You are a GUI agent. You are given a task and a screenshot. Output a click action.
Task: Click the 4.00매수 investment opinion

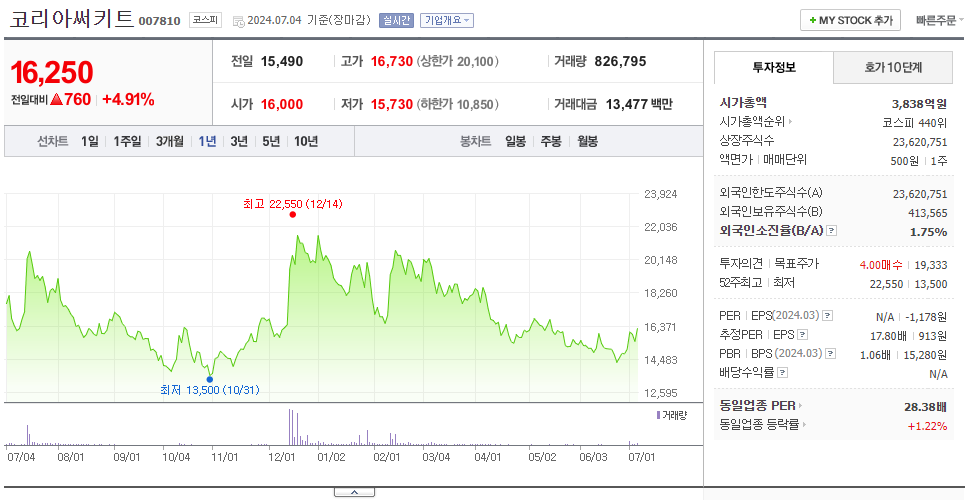(881, 265)
